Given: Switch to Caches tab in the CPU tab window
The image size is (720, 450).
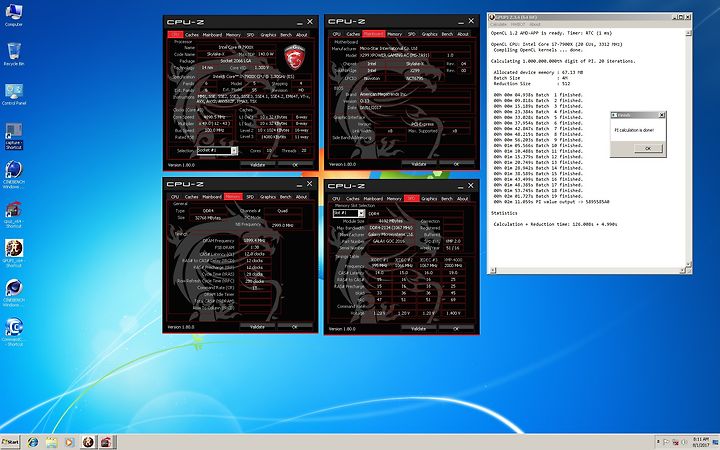Looking at the screenshot, I should pos(191,34).
